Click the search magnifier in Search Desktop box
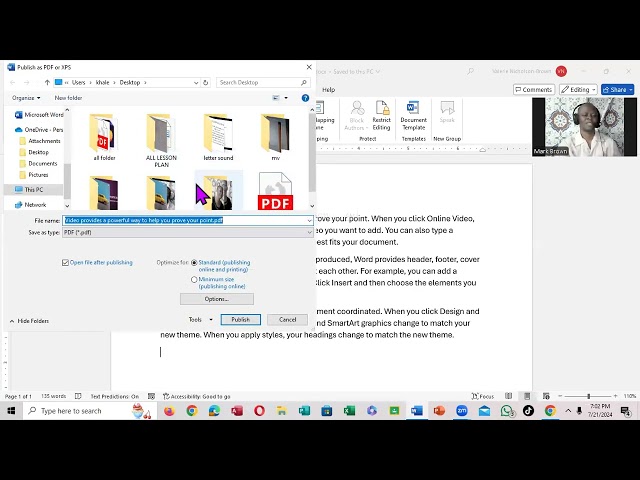 [304, 82]
